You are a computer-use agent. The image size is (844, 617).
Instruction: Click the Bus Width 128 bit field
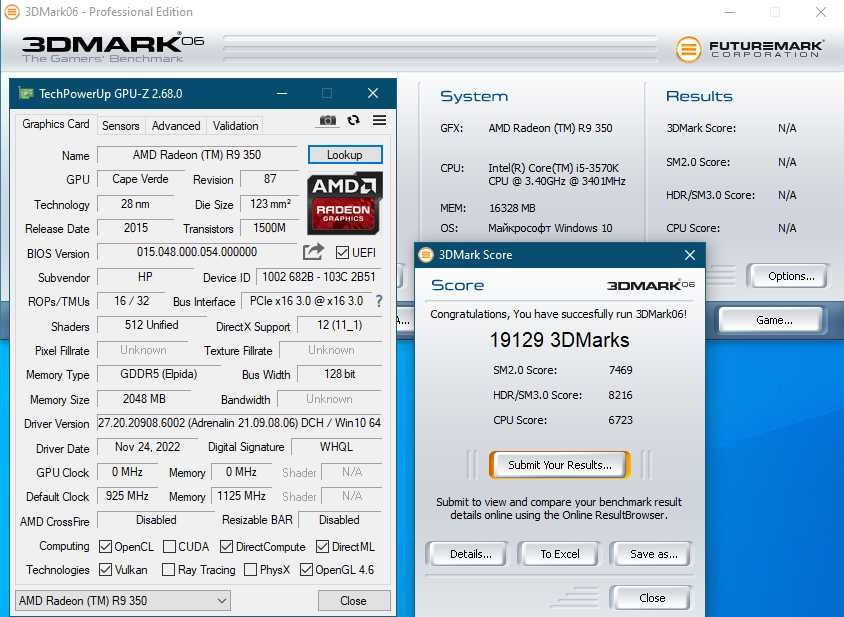tap(340, 374)
